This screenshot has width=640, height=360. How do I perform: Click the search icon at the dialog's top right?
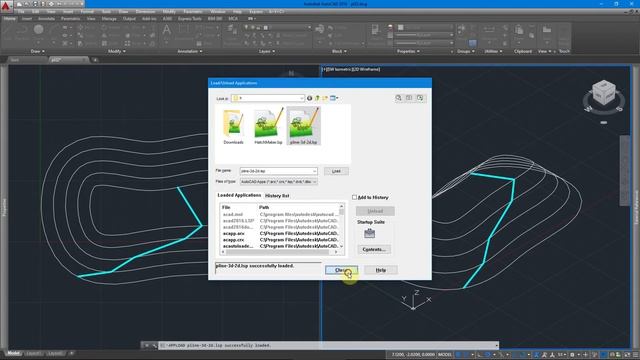pyautogui.click(x=398, y=98)
